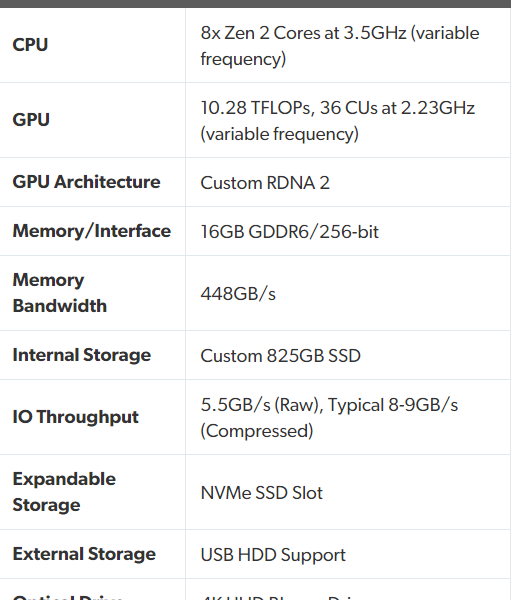Viewport: 512px width, 600px height.
Task: Select the NVMe SSD Slot value
Action: tap(262, 493)
